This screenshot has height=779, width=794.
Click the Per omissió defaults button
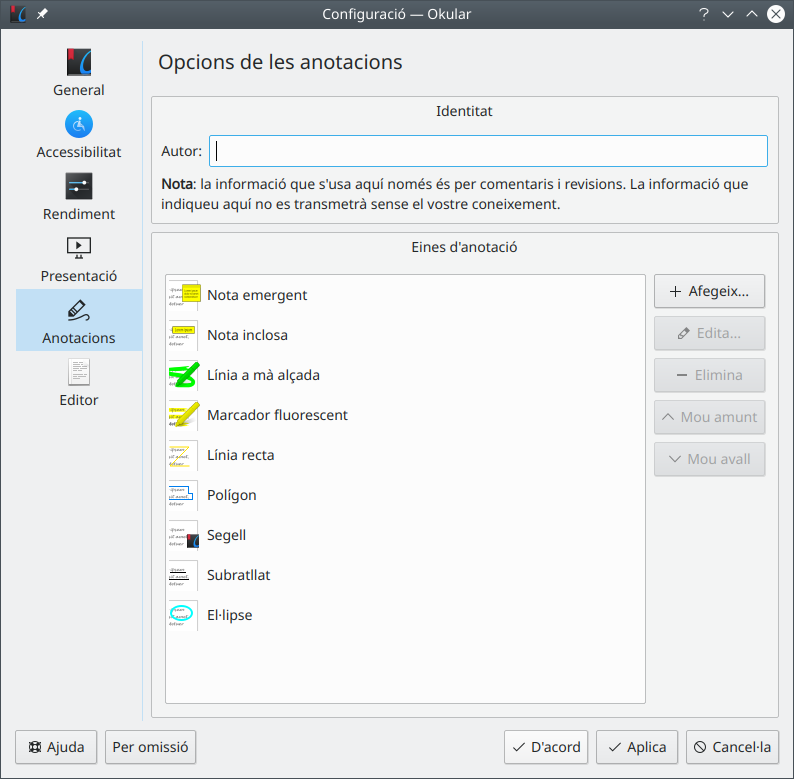pos(150,747)
